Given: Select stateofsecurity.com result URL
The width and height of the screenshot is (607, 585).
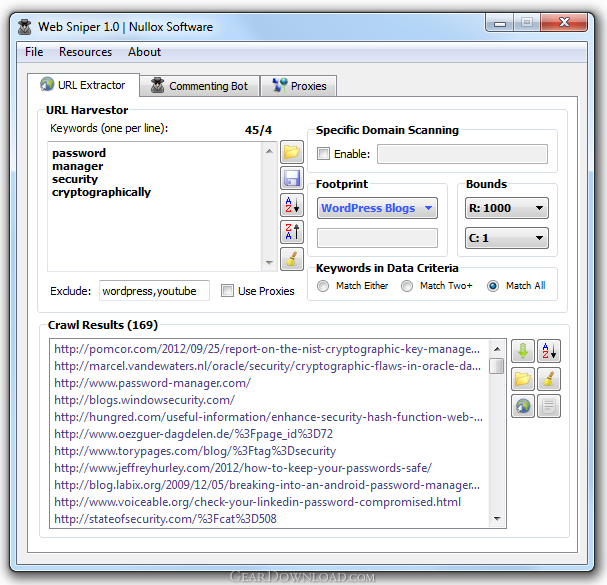Looking at the screenshot, I should pos(165,519).
